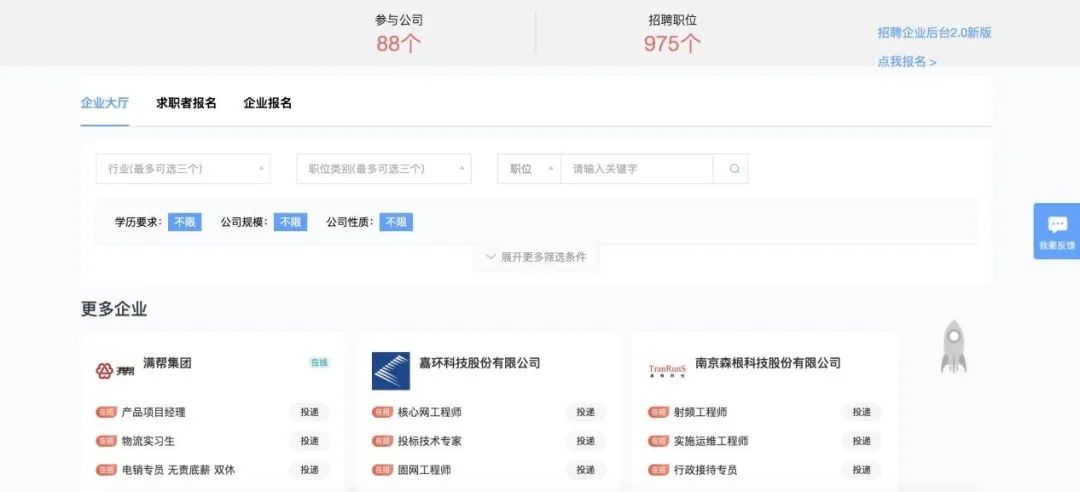Click the 嘉环科技 company logo
This screenshot has height=492, width=1080.
391,371
